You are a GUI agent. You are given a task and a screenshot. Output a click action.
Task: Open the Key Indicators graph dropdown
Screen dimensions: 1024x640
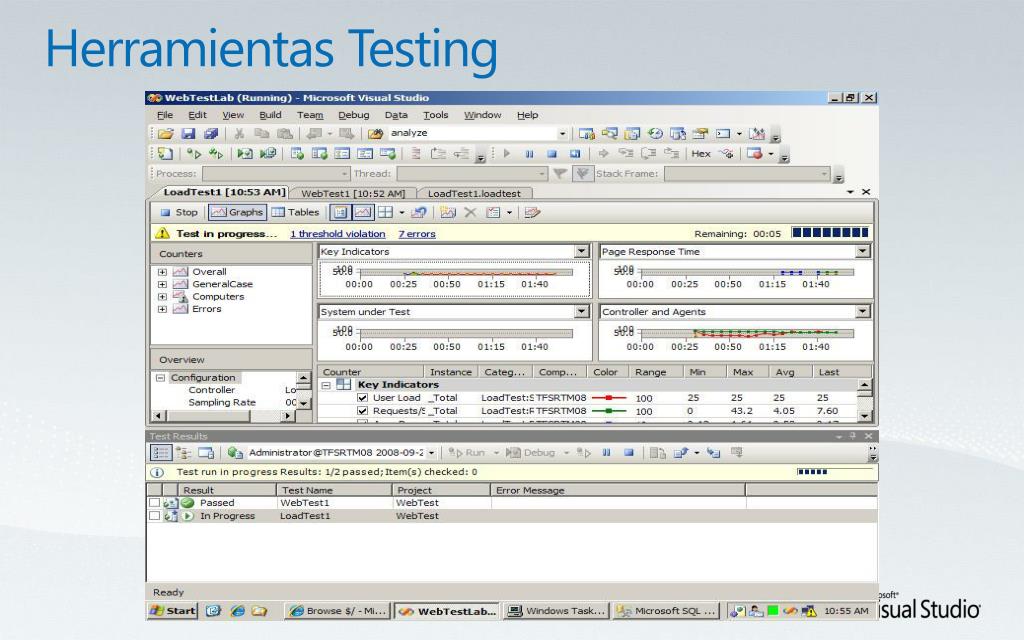point(581,251)
